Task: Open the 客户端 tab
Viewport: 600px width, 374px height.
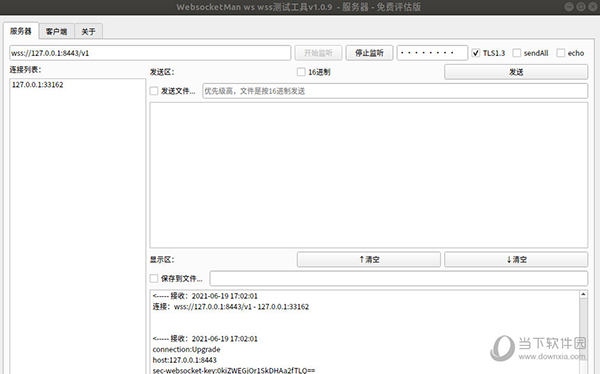Action: coord(56,31)
